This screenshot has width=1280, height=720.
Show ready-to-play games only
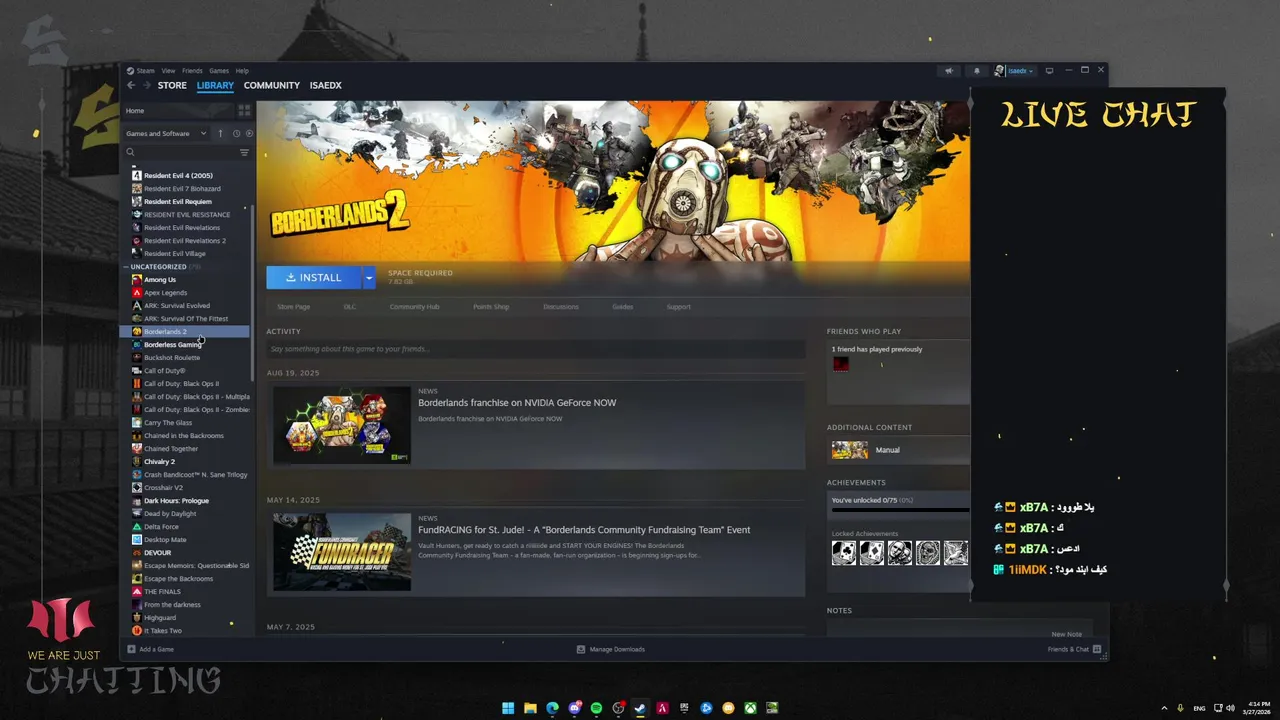click(249, 133)
